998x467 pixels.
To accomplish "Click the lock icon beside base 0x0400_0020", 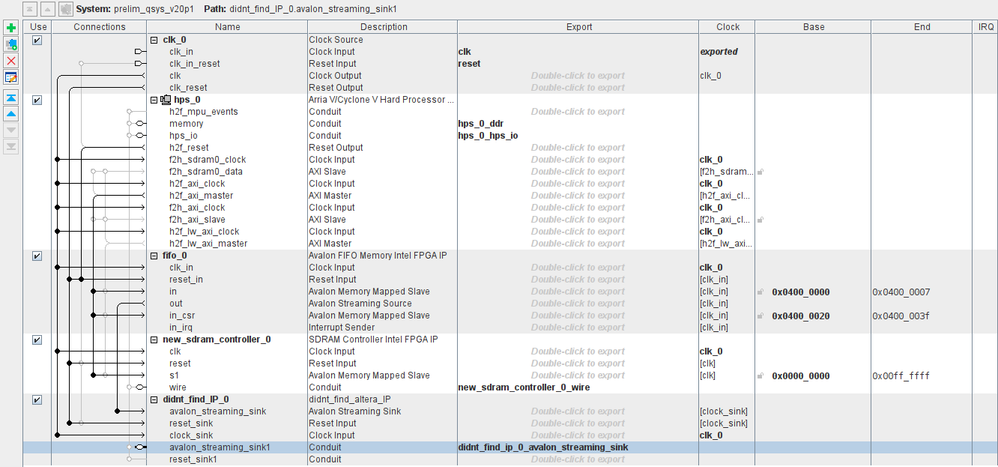I will point(761,316).
